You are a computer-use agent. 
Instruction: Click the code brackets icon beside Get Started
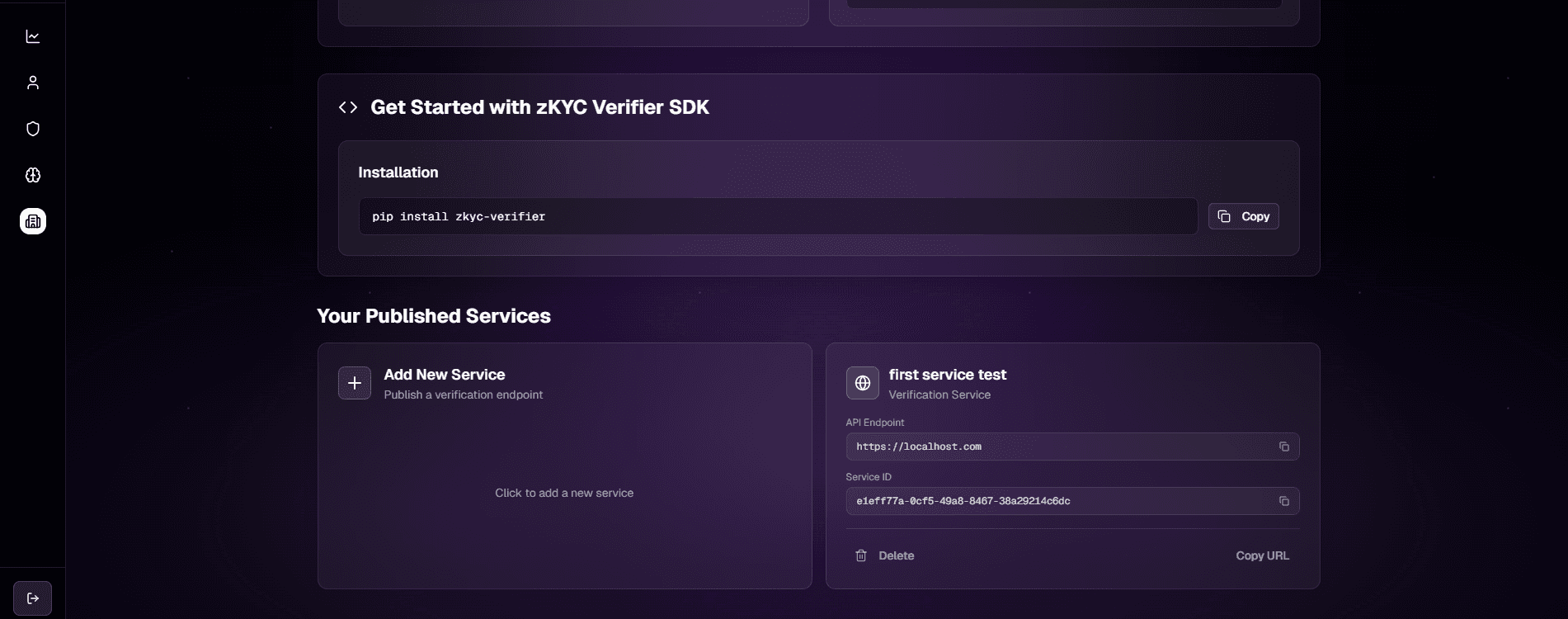point(348,107)
